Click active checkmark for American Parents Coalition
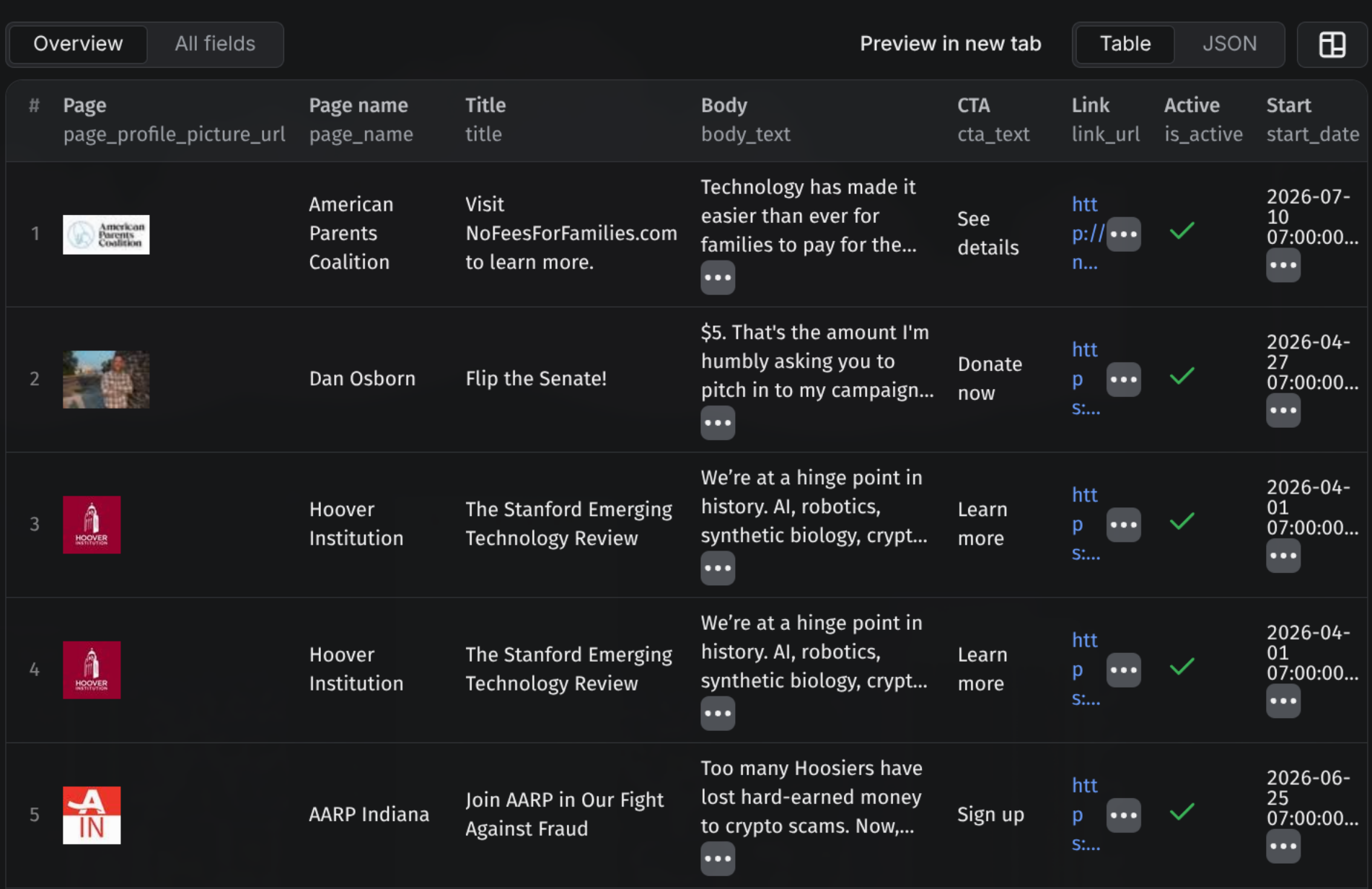This screenshot has height=889, width=1372. pyautogui.click(x=1182, y=231)
